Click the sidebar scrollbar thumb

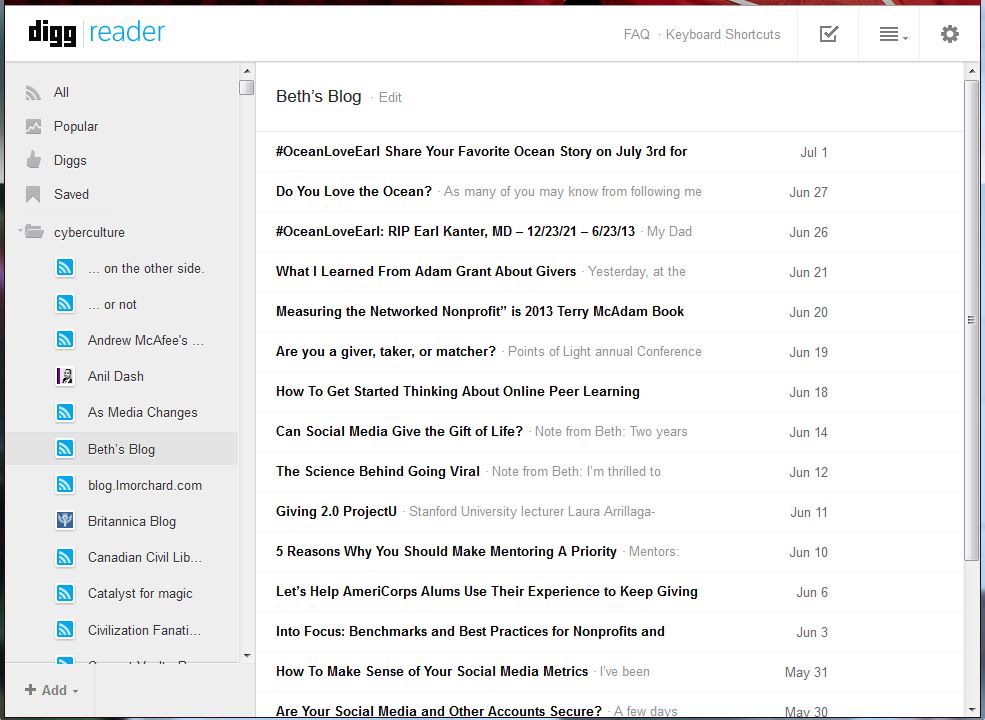[x=247, y=87]
